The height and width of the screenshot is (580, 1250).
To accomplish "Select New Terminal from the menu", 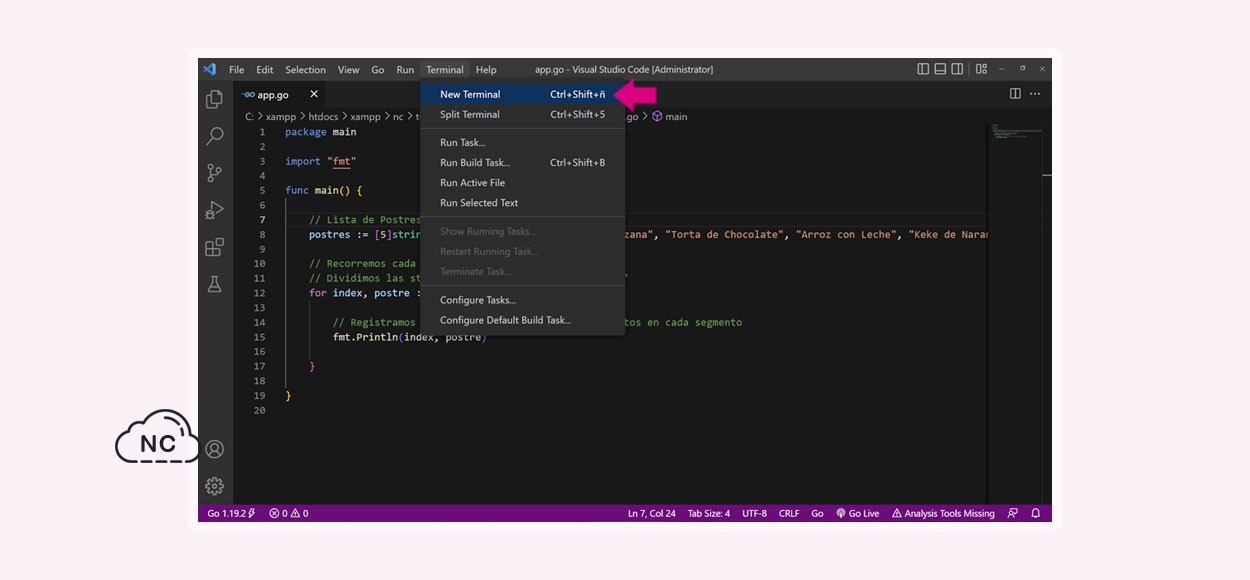I will (522, 94).
